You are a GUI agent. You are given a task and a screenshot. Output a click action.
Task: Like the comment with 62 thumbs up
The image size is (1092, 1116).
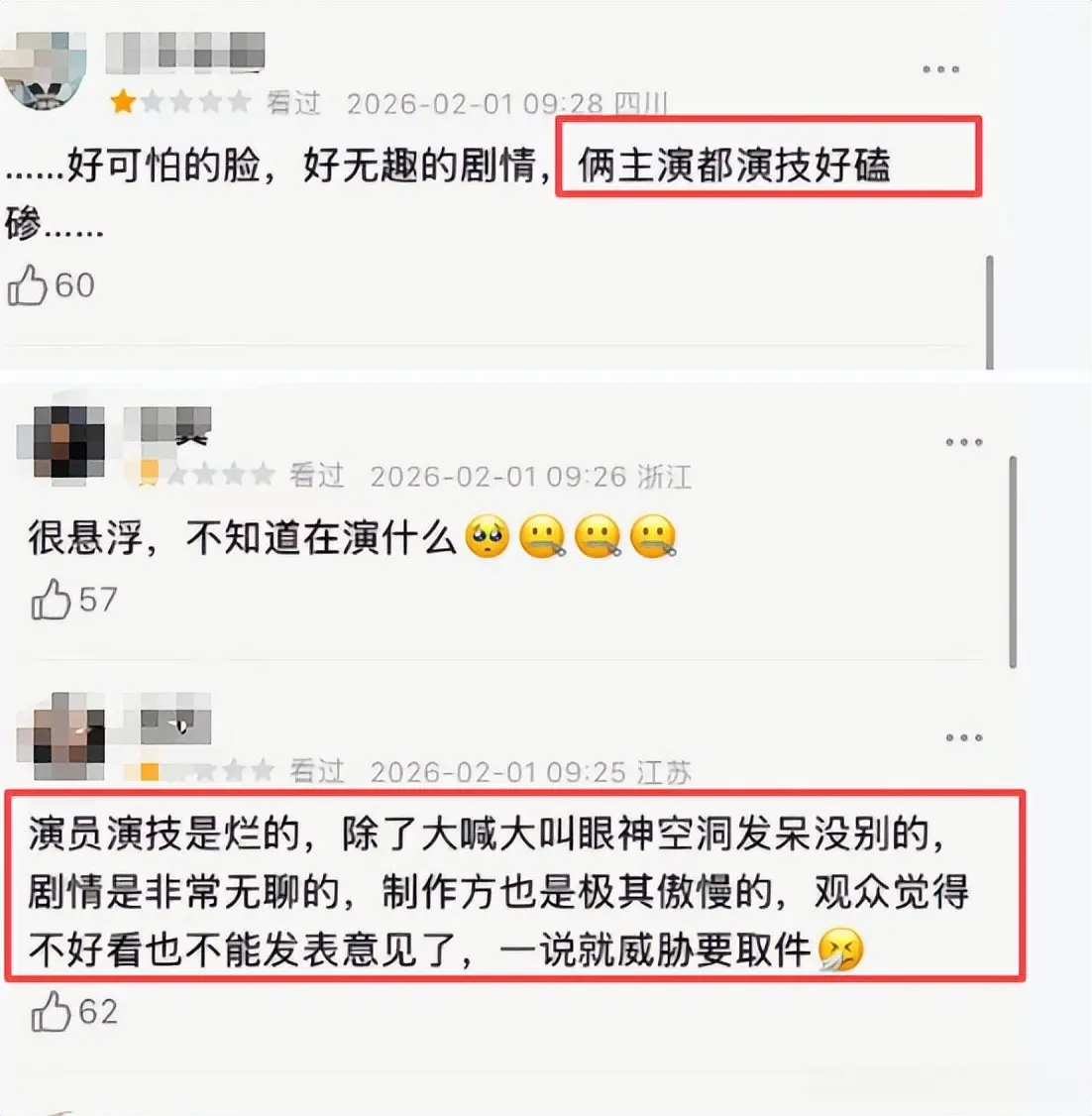[x=51, y=1011]
